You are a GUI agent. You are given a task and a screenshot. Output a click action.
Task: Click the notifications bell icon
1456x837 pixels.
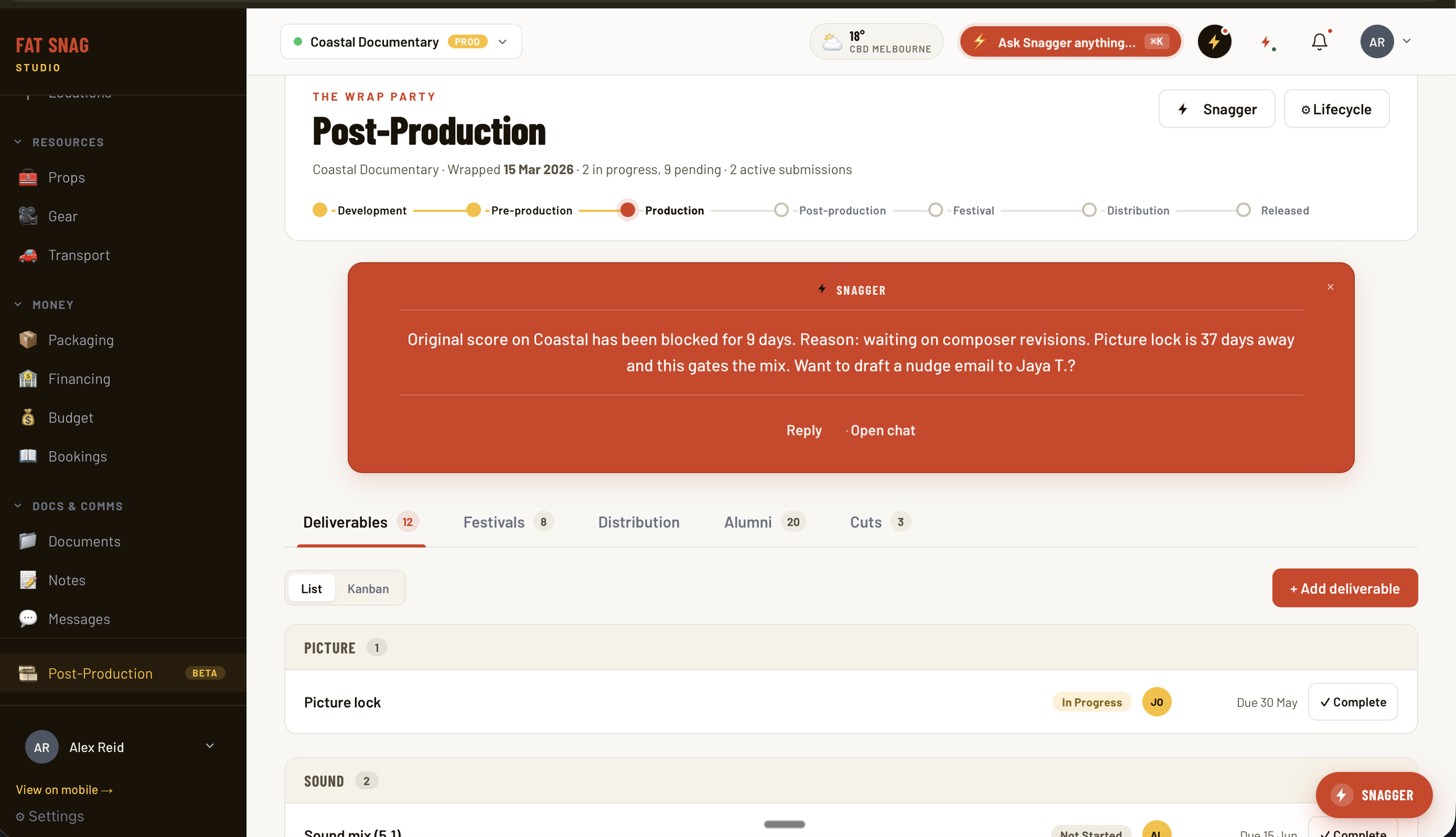tap(1319, 41)
